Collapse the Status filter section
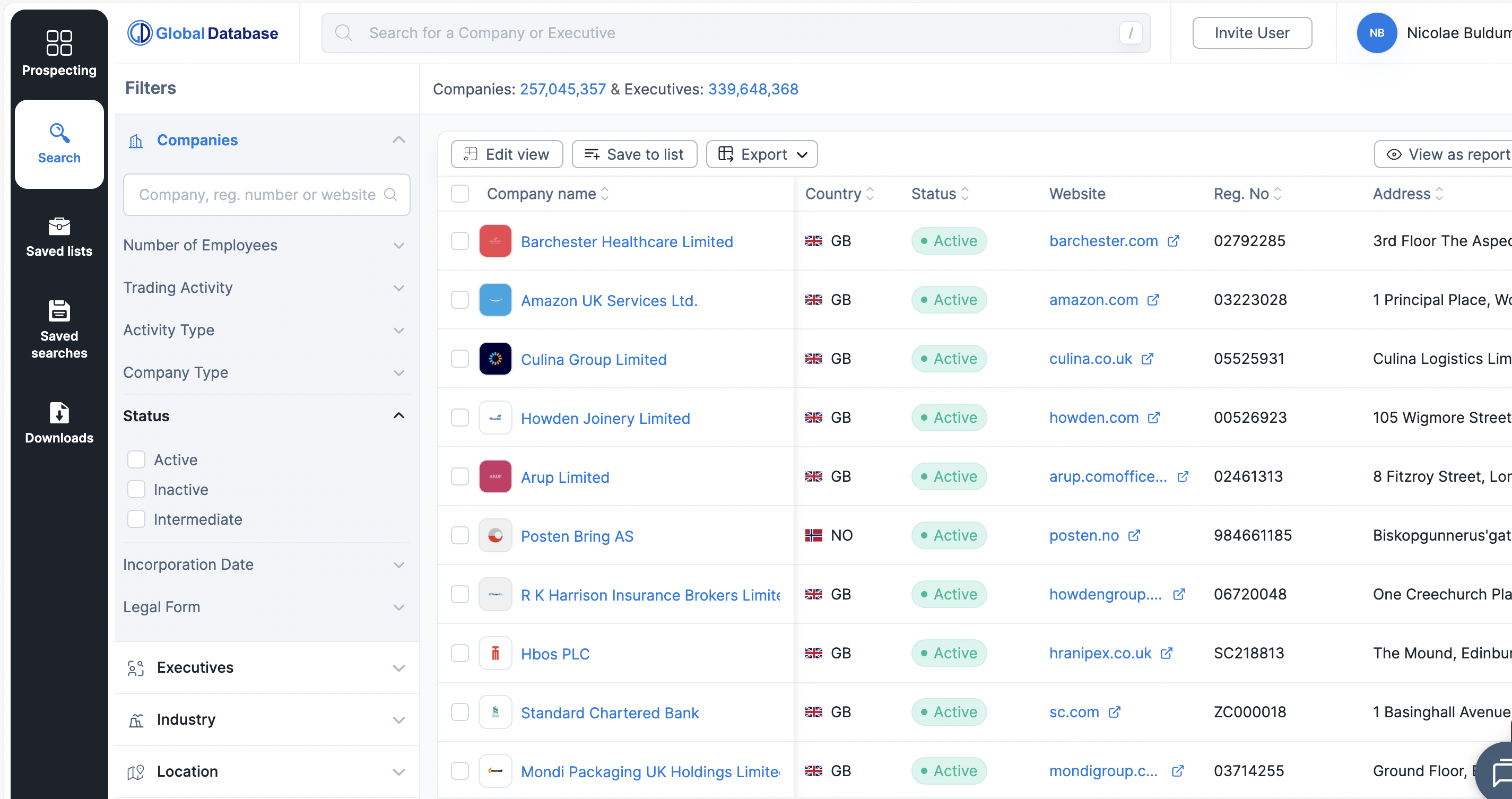The width and height of the screenshot is (1512, 799). tap(398, 415)
